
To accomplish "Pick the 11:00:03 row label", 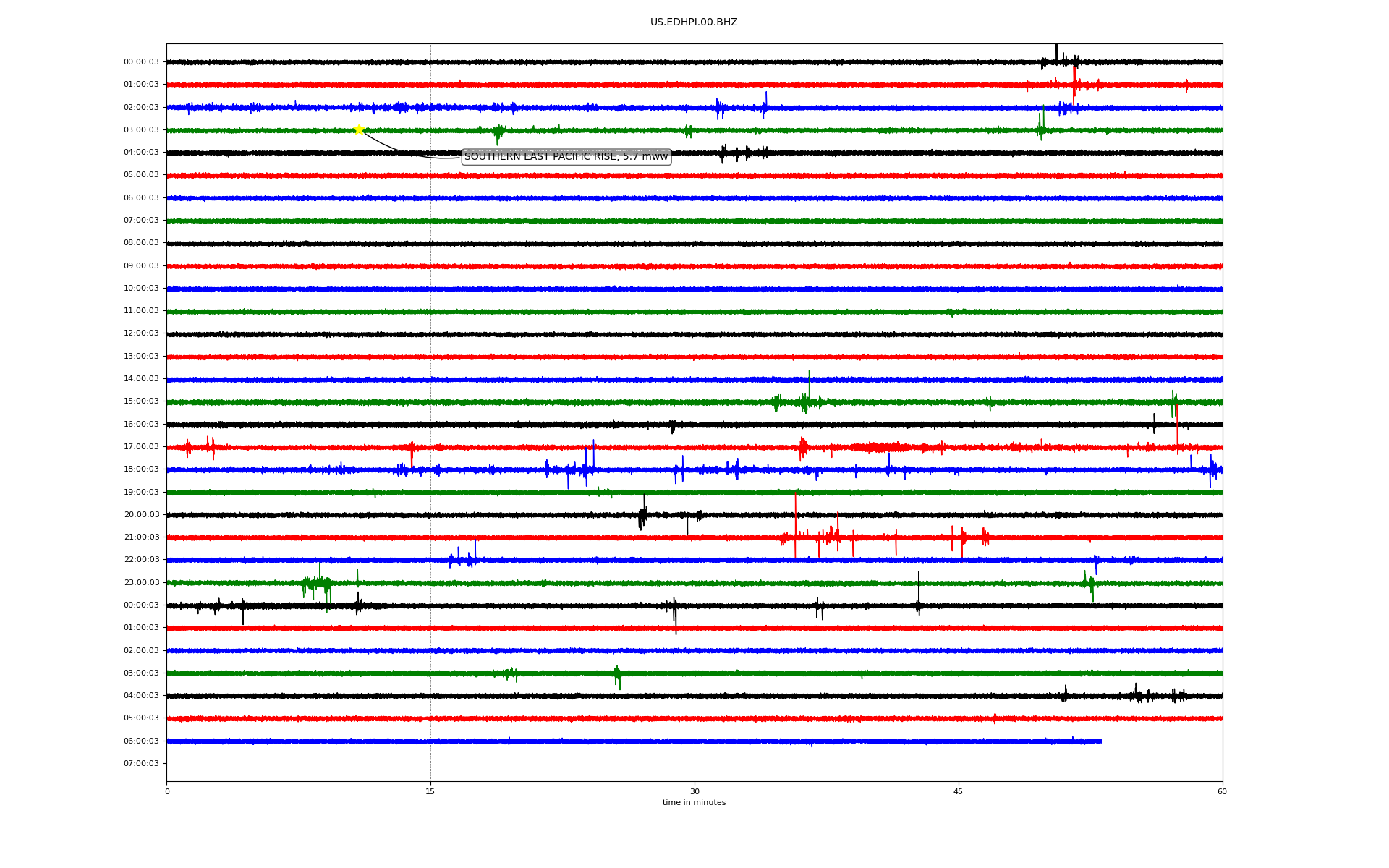I will (141, 311).
